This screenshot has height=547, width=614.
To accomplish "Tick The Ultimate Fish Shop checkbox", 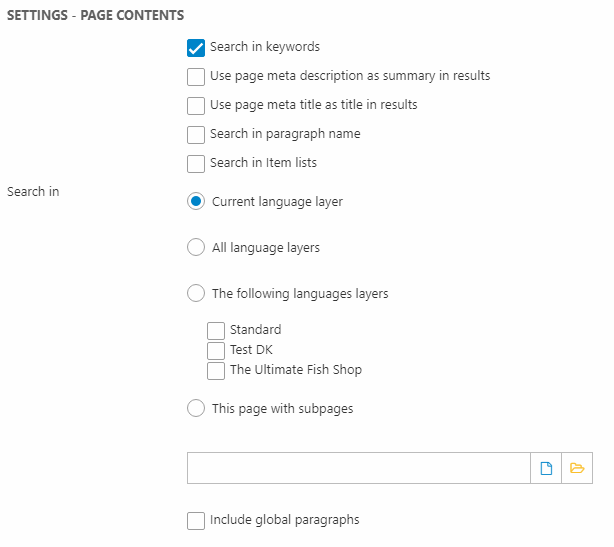I will click(216, 370).
